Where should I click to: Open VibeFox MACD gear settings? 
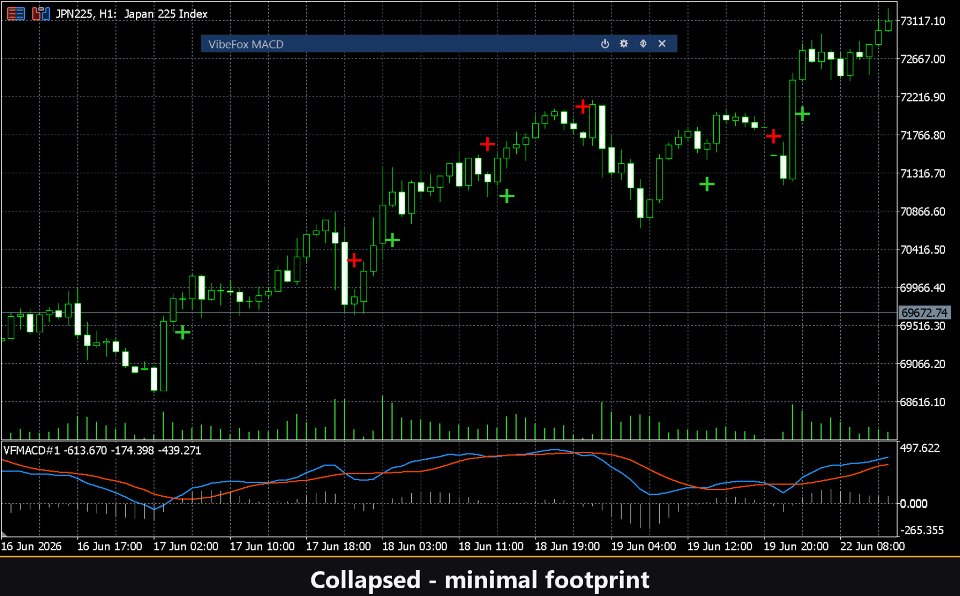click(624, 43)
